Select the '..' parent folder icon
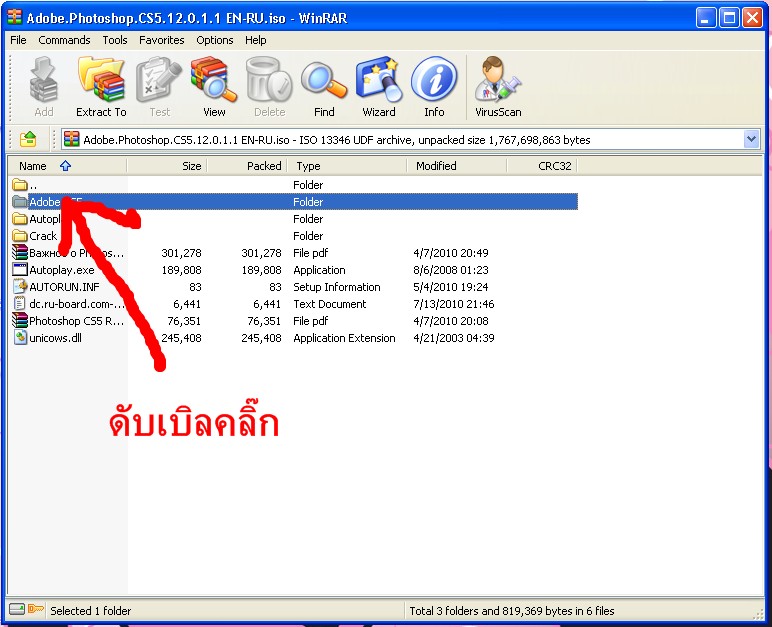The image size is (772, 627). click(x=20, y=185)
